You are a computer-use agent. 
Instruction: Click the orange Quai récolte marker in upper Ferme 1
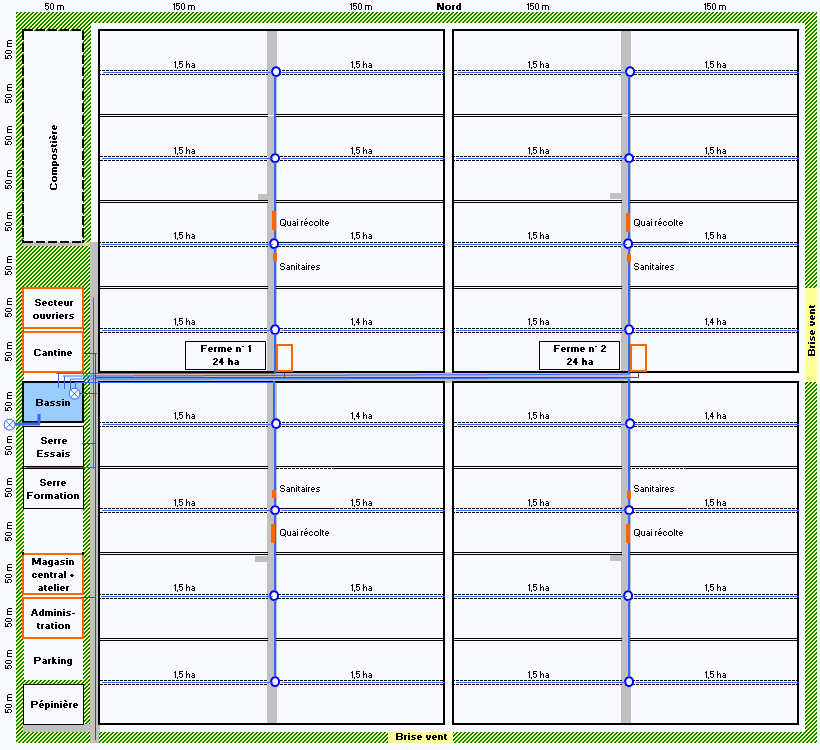tap(274, 220)
